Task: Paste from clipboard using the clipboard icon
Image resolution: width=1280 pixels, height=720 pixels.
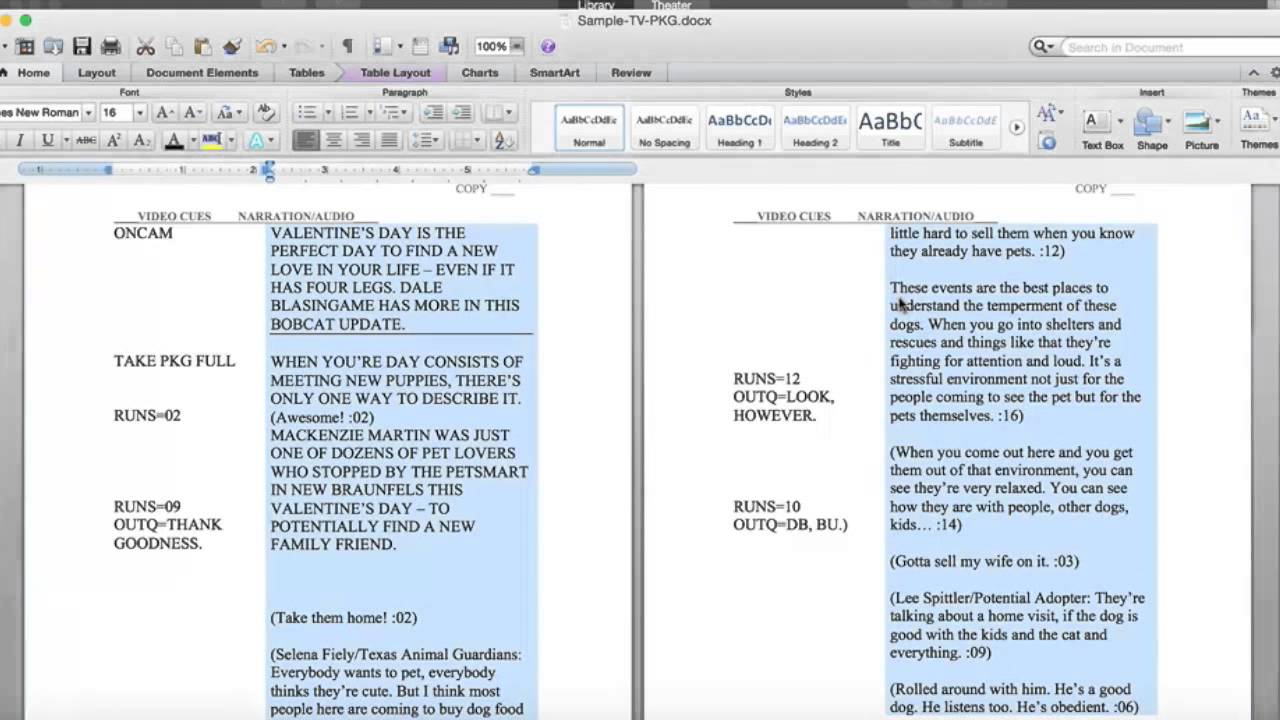Action: pos(203,46)
